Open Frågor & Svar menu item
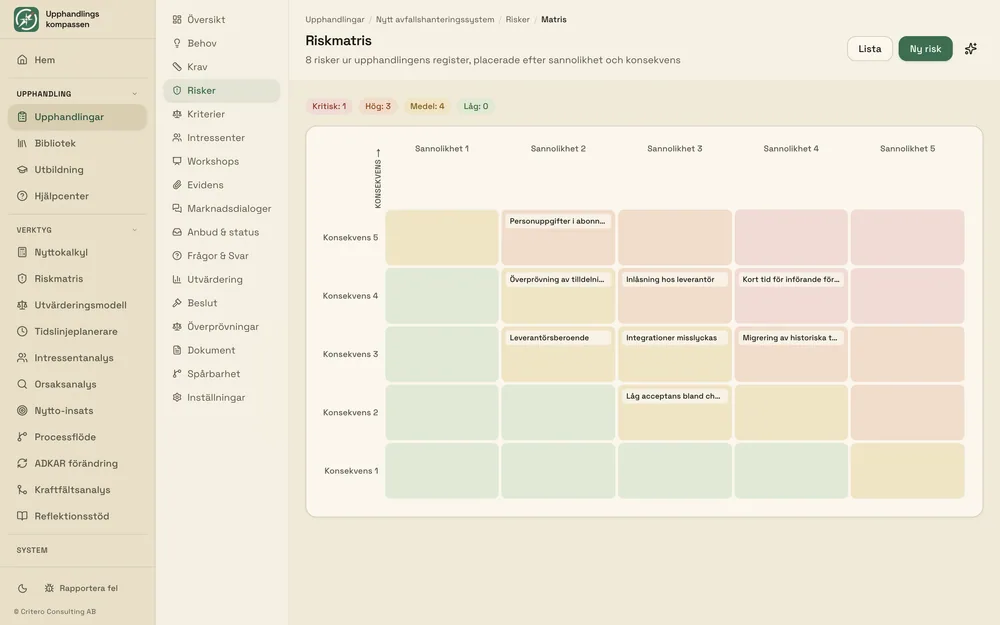The image size is (1000, 625). point(221,256)
